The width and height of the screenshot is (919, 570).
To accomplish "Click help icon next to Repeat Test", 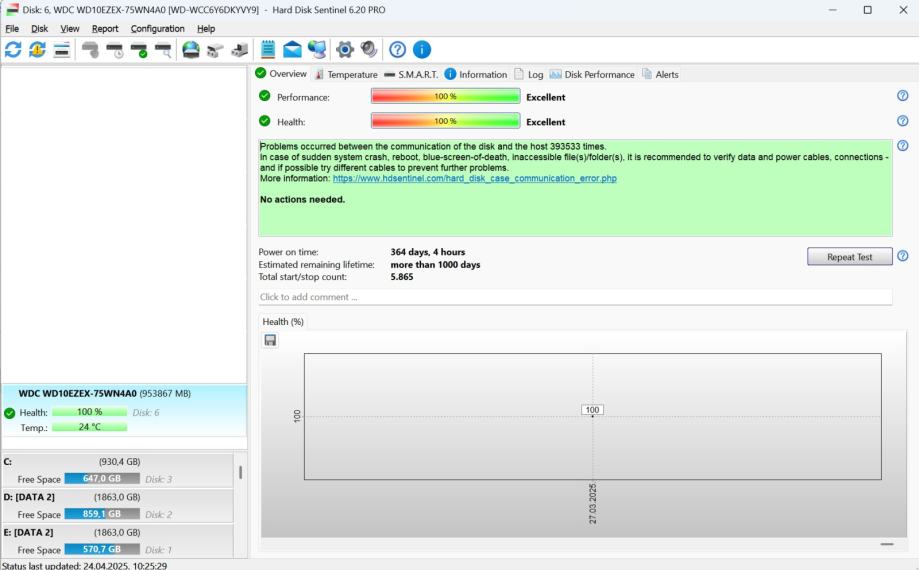I will coord(902,257).
